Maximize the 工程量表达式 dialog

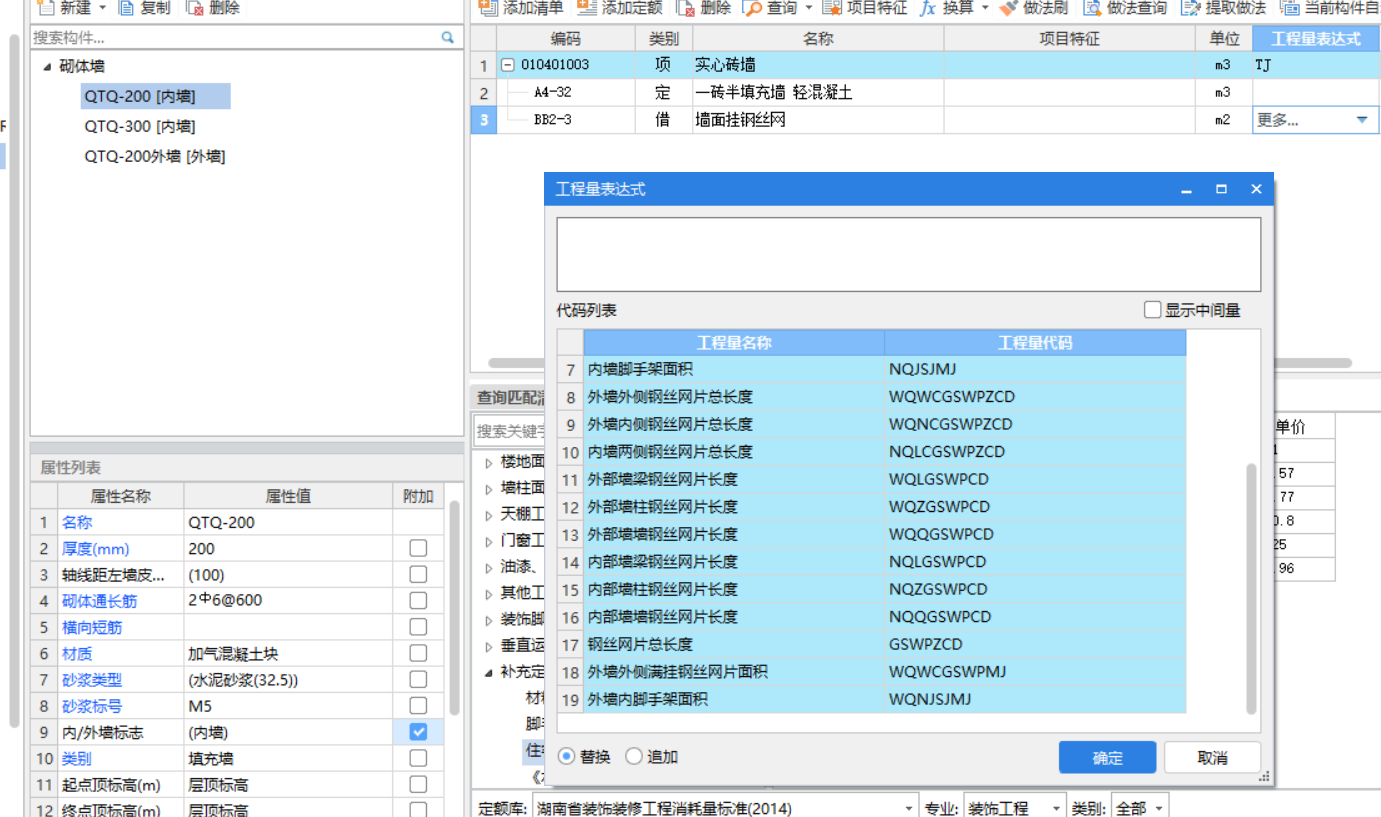coord(1221,189)
